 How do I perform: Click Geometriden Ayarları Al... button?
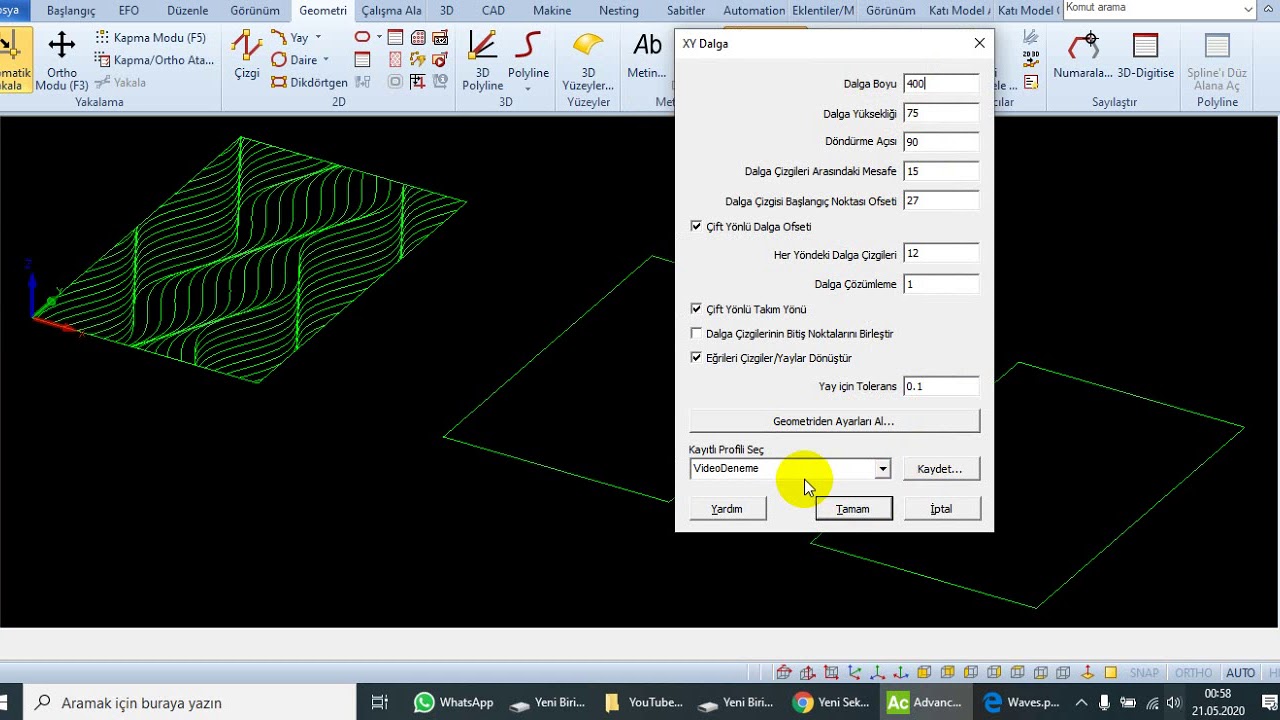click(x=834, y=421)
